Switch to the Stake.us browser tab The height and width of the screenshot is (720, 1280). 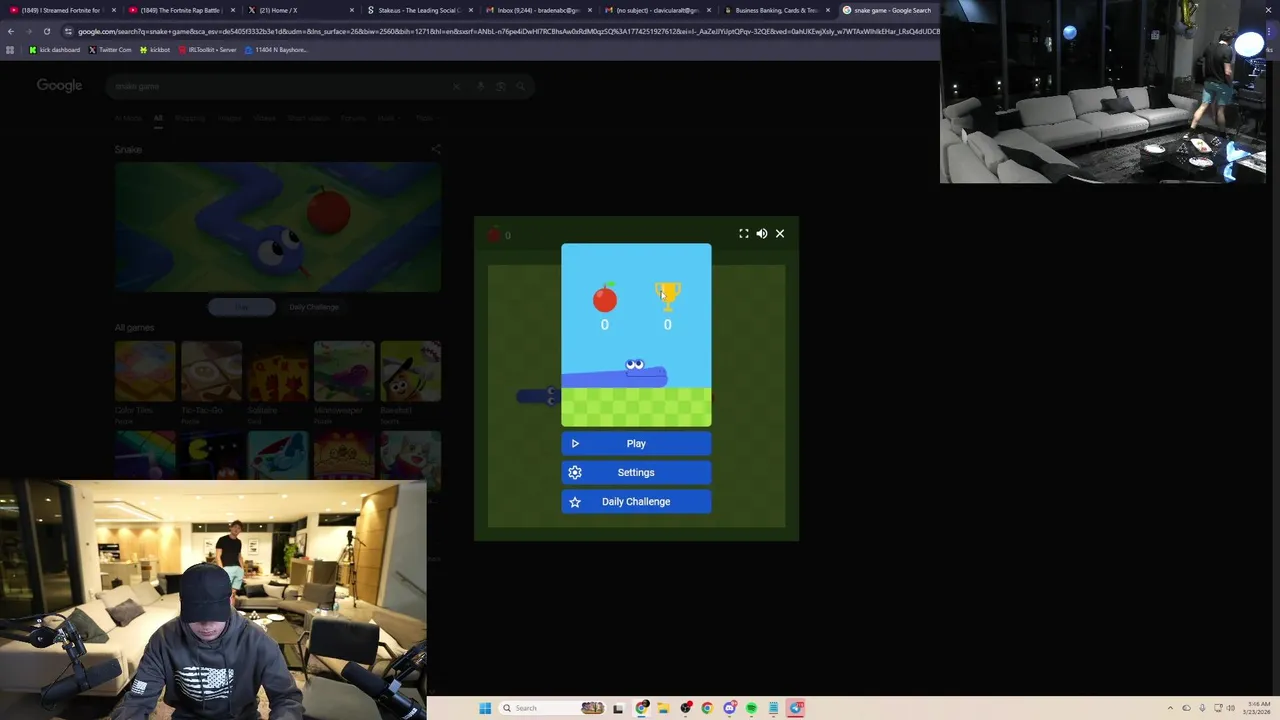click(x=418, y=10)
